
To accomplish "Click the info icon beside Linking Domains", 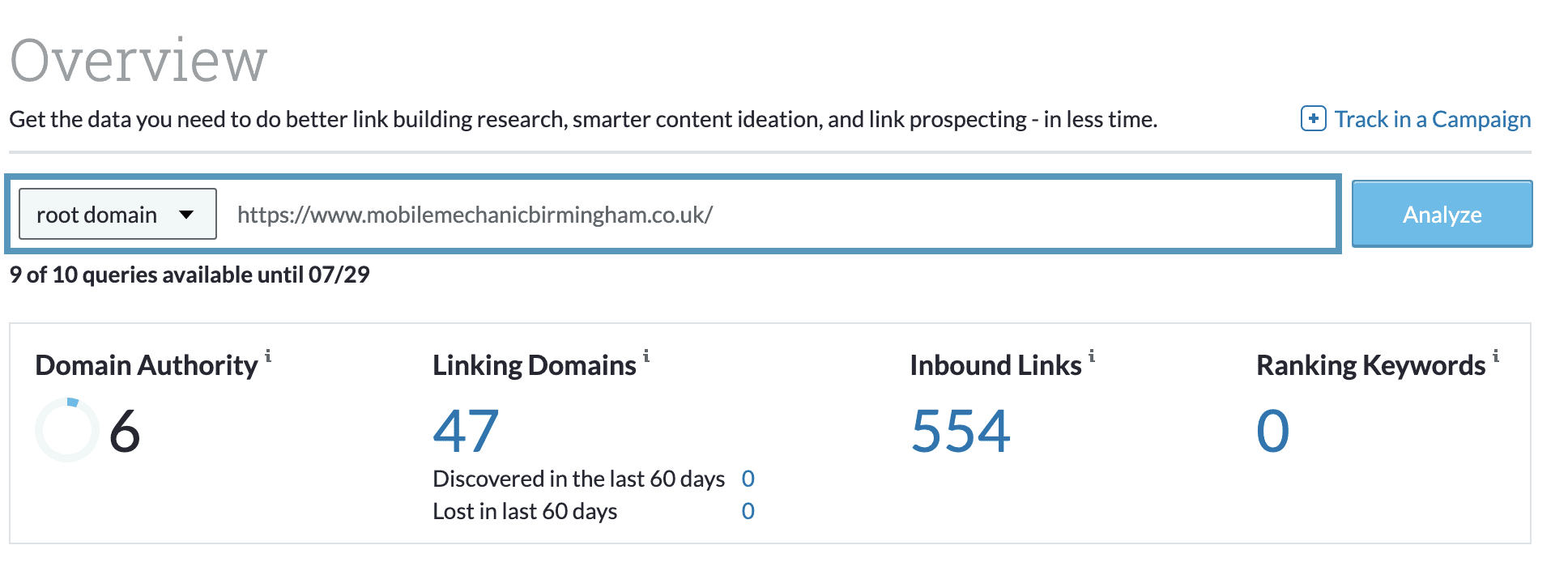I will click(x=646, y=356).
